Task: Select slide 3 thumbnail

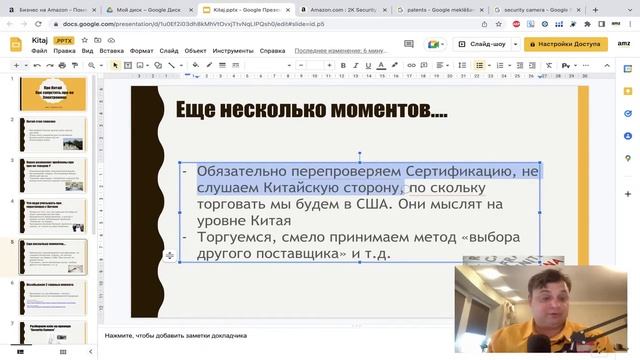Action: tap(53, 176)
